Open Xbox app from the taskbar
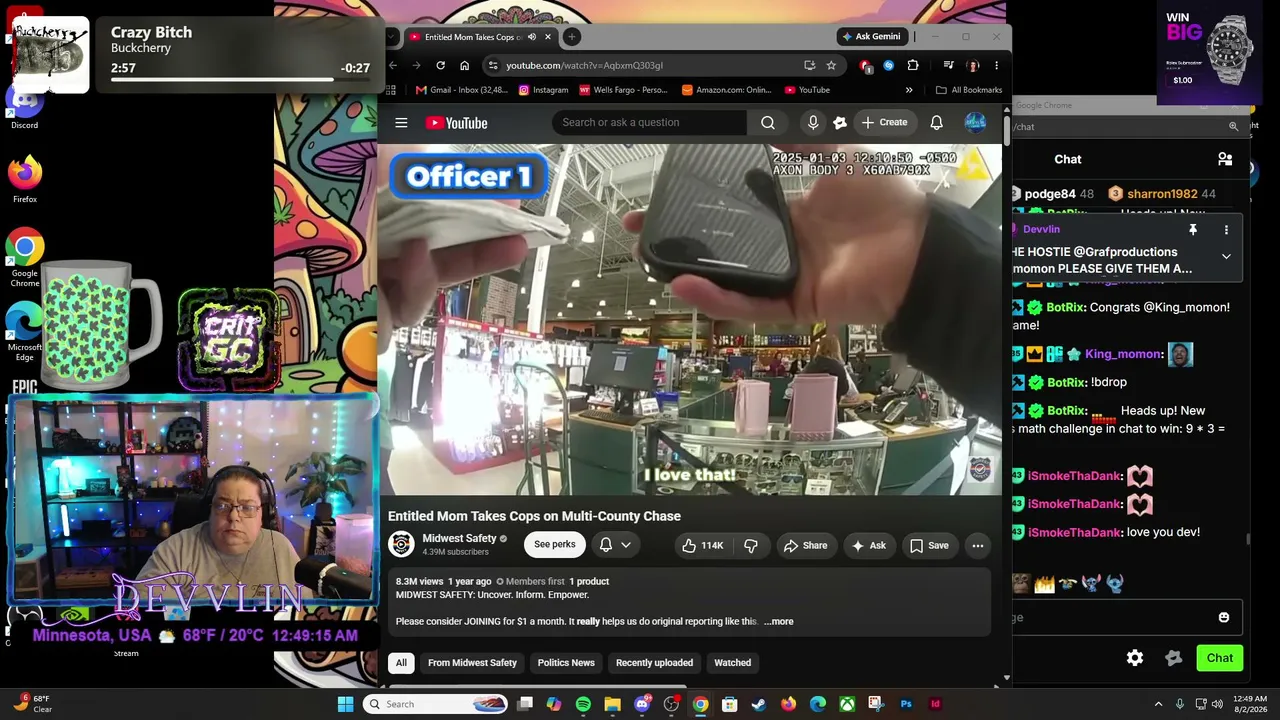1280x720 pixels. tap(847, 704)
